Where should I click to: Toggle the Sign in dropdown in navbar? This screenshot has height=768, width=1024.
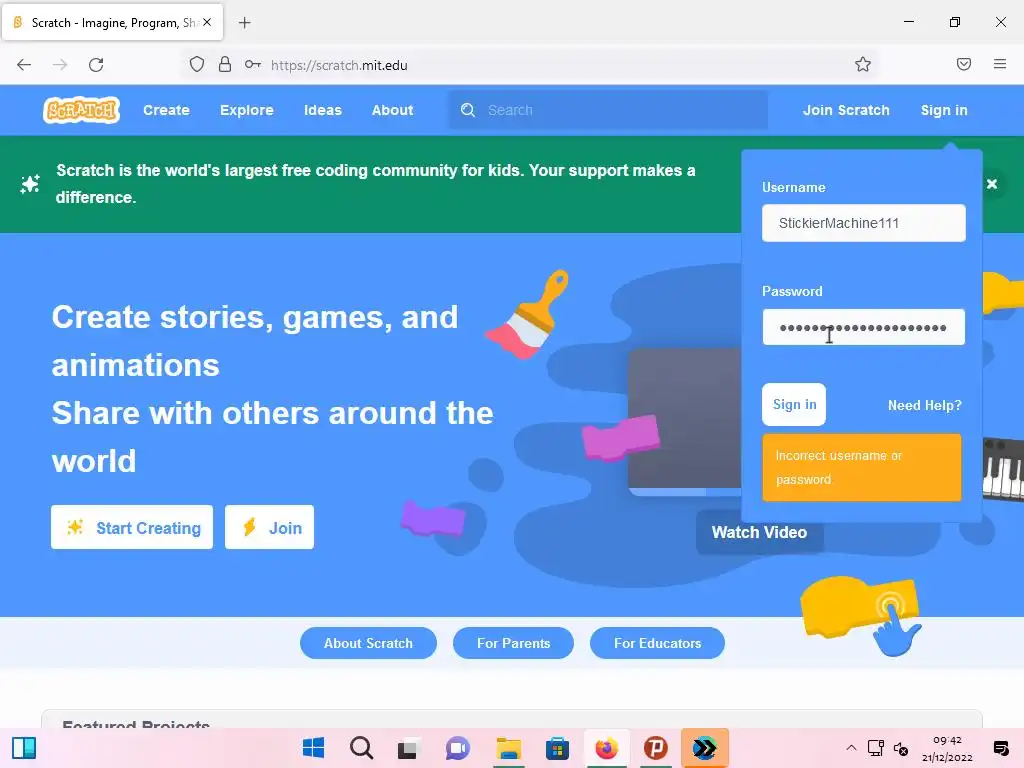pyautogui.click(x=944, y=110)
